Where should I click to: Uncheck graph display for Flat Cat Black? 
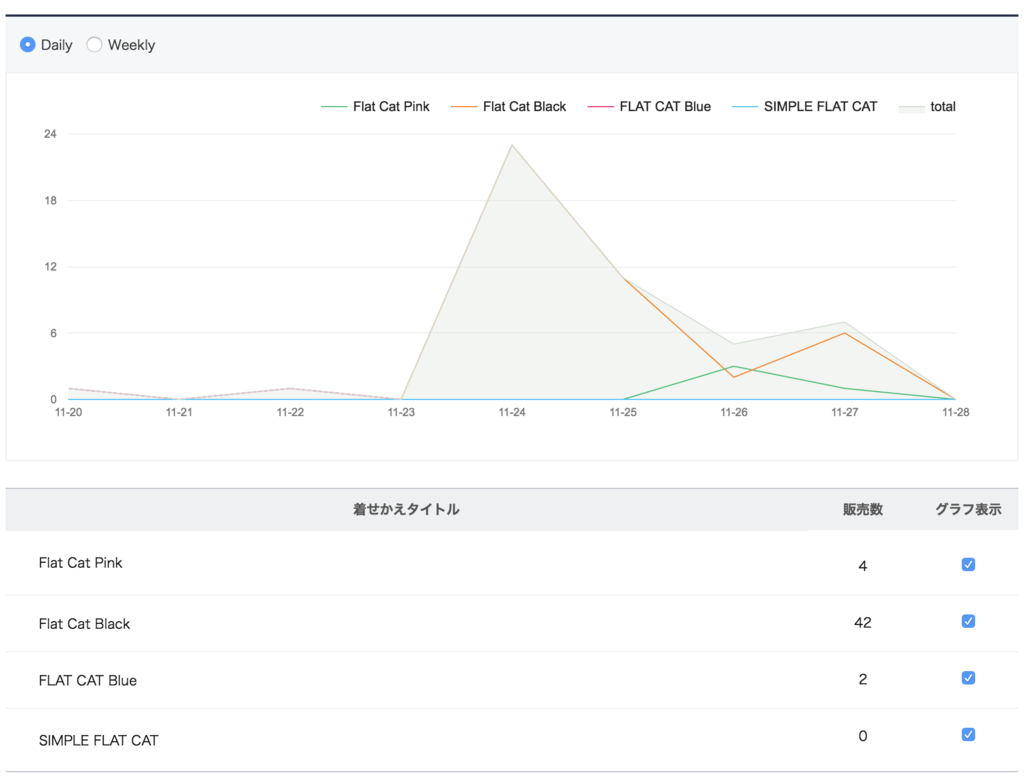[968, 621]
